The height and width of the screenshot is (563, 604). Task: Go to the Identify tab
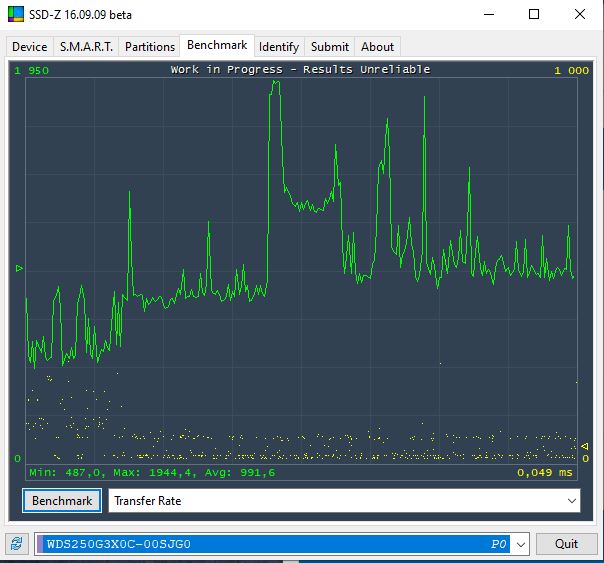(279, 47)
